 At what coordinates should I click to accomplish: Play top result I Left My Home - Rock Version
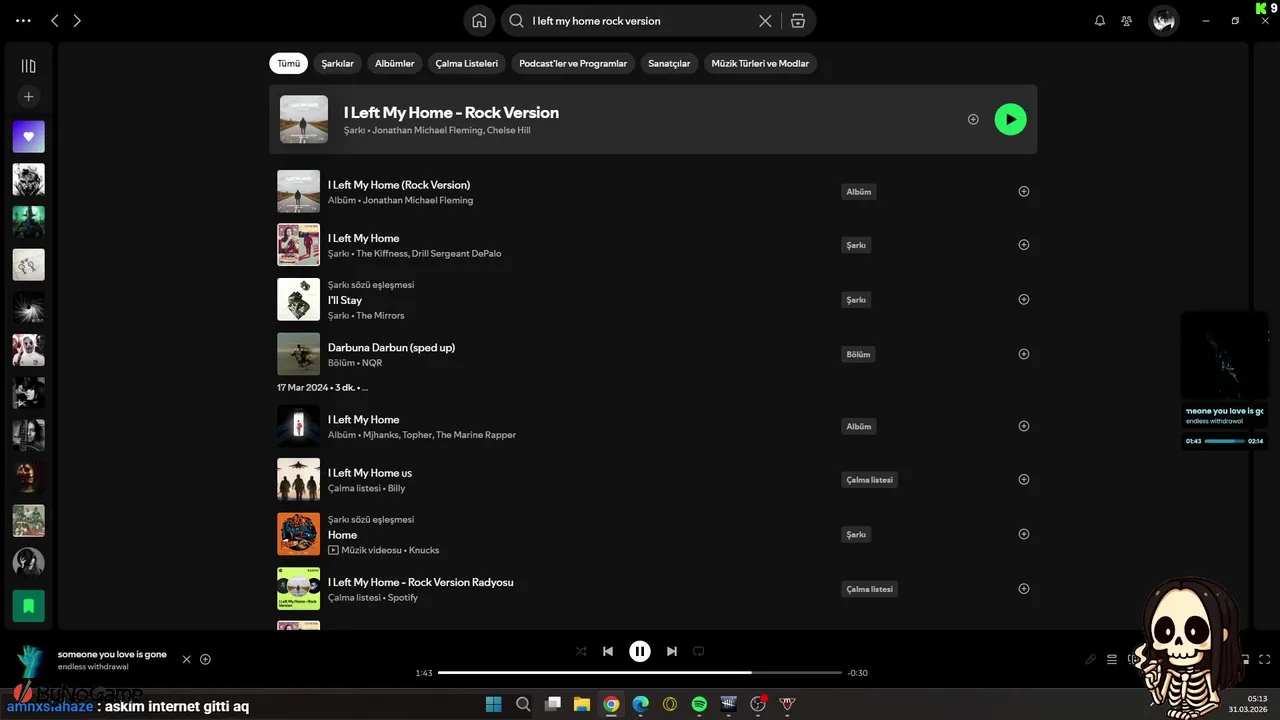(x=1010, y=119)
